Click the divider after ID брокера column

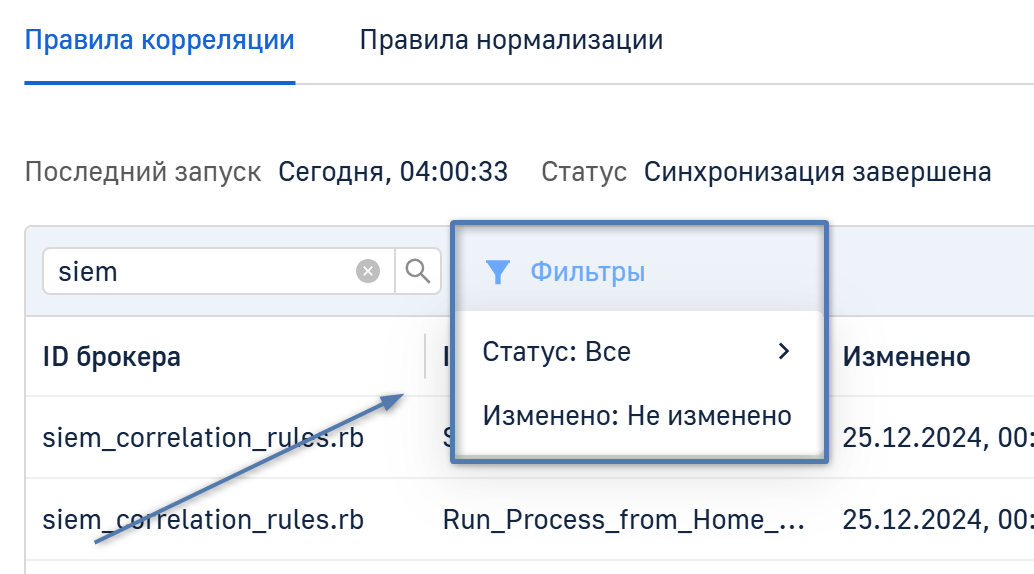click(426, 356)
